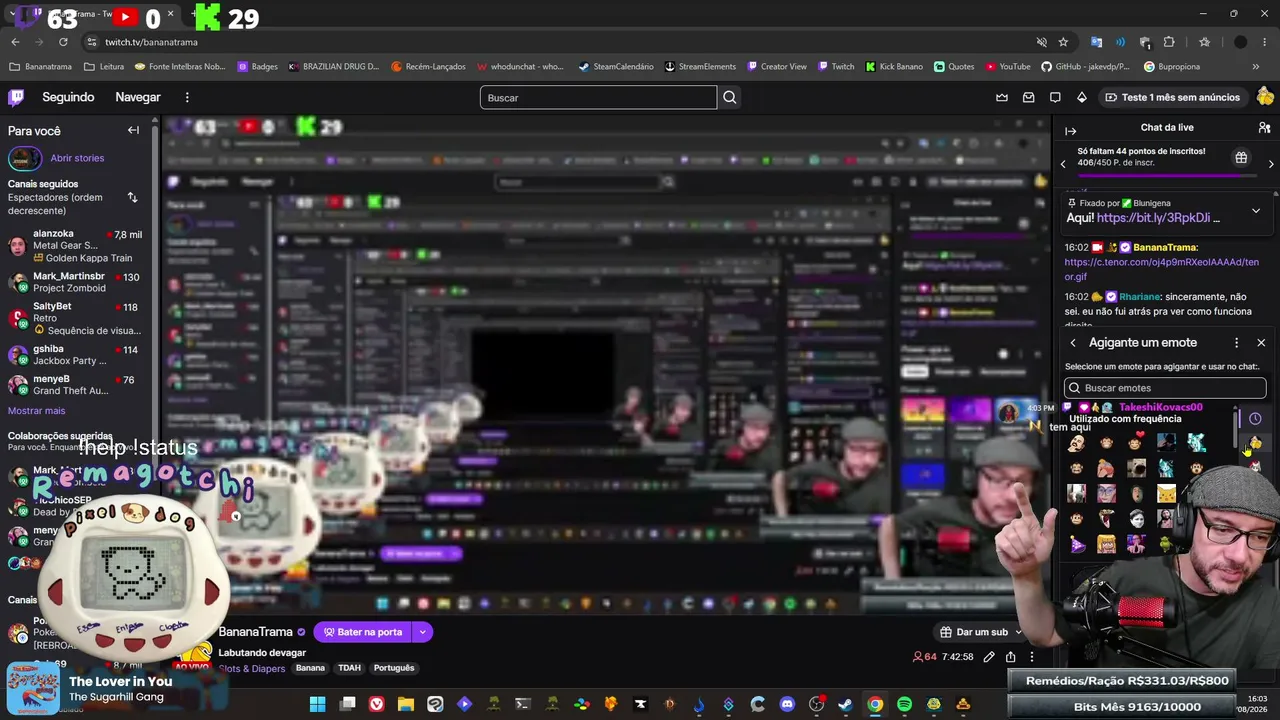Image resolution: width=1280 pixels, height=720 pixels.
Task: Click Teste 1 mês sem anúncios button
Action: point(1172,97)
